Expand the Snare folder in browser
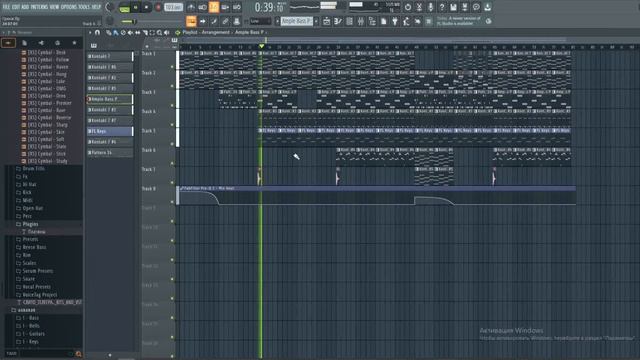640x360 pixels. (29, 279)
